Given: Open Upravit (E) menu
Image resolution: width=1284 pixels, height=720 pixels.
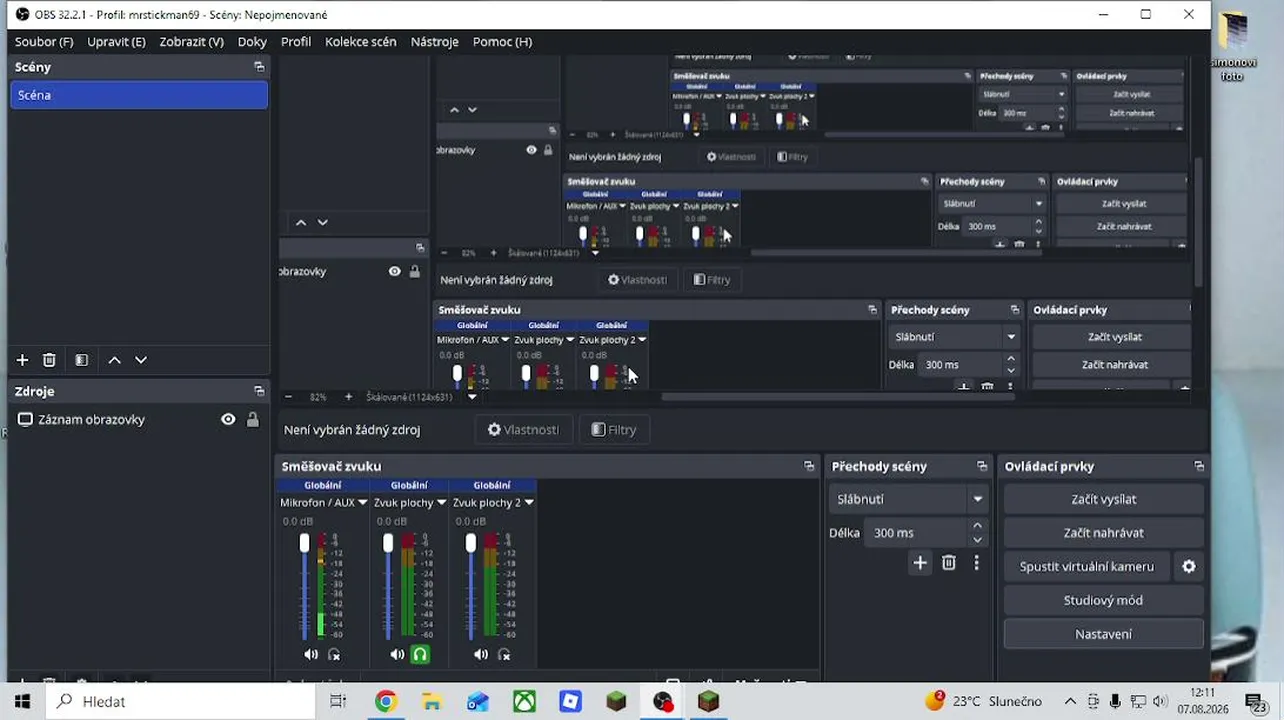Looking at the screenshot, I should (116, 42).
